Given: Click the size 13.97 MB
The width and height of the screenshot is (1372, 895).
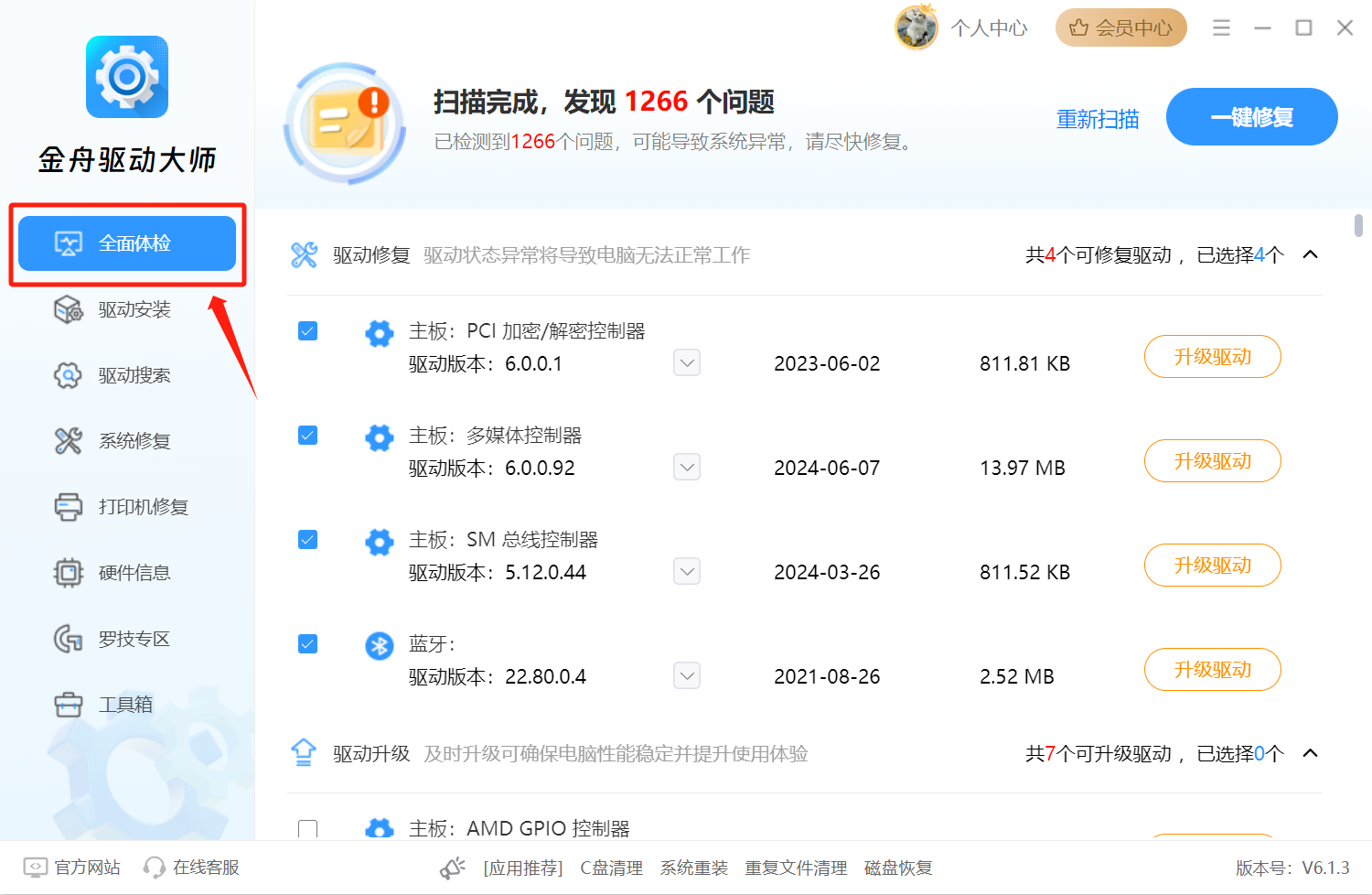Looking at the screenshot, I should tap(1023, 468).
